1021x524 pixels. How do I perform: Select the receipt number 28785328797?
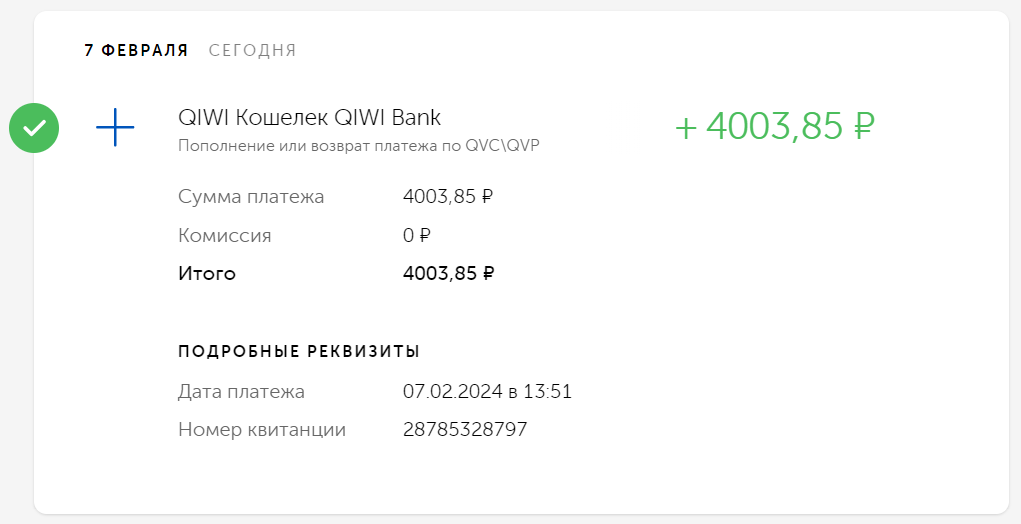[465, 430]
